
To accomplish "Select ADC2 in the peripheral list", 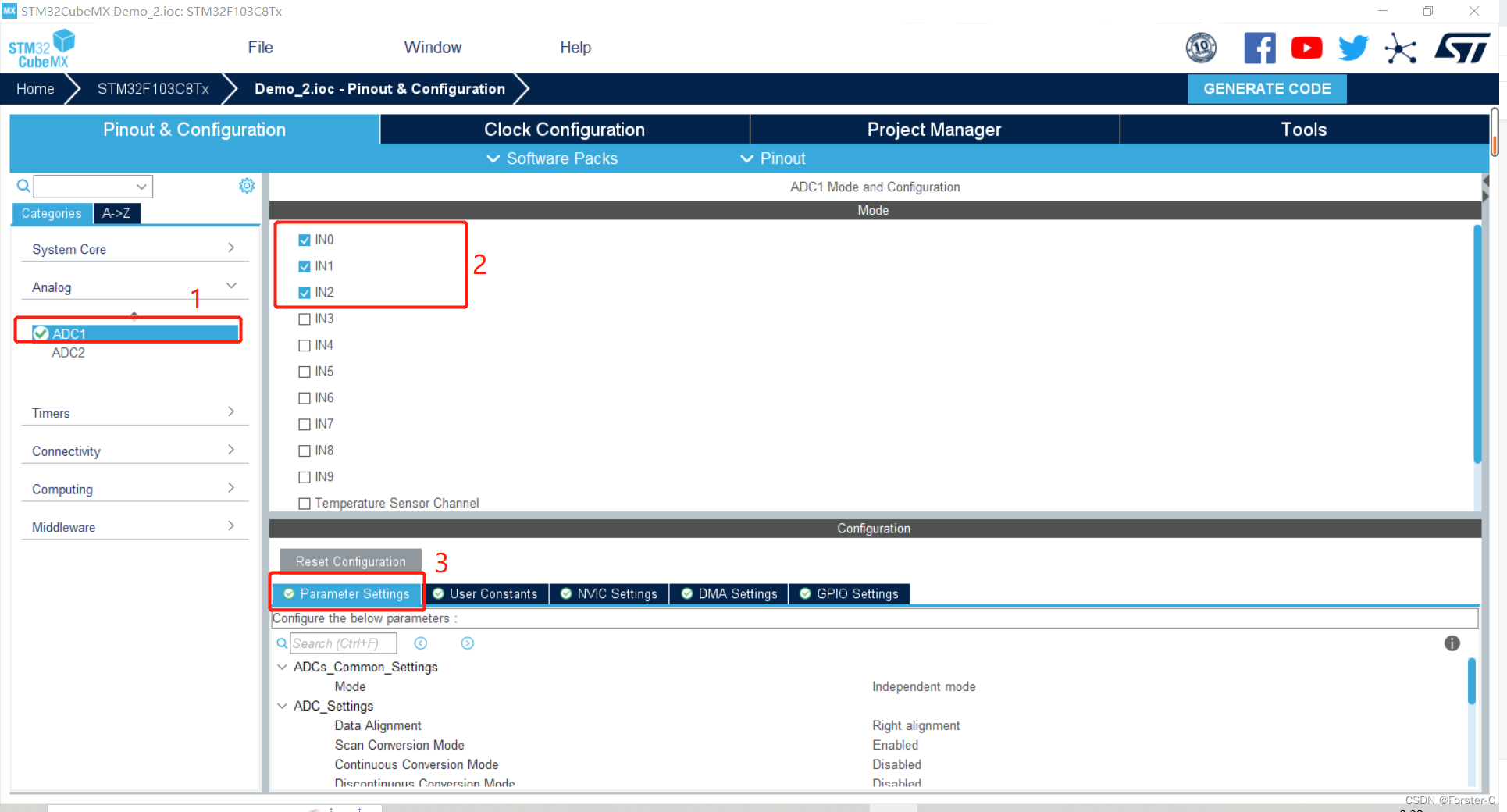I will (68, 353).
